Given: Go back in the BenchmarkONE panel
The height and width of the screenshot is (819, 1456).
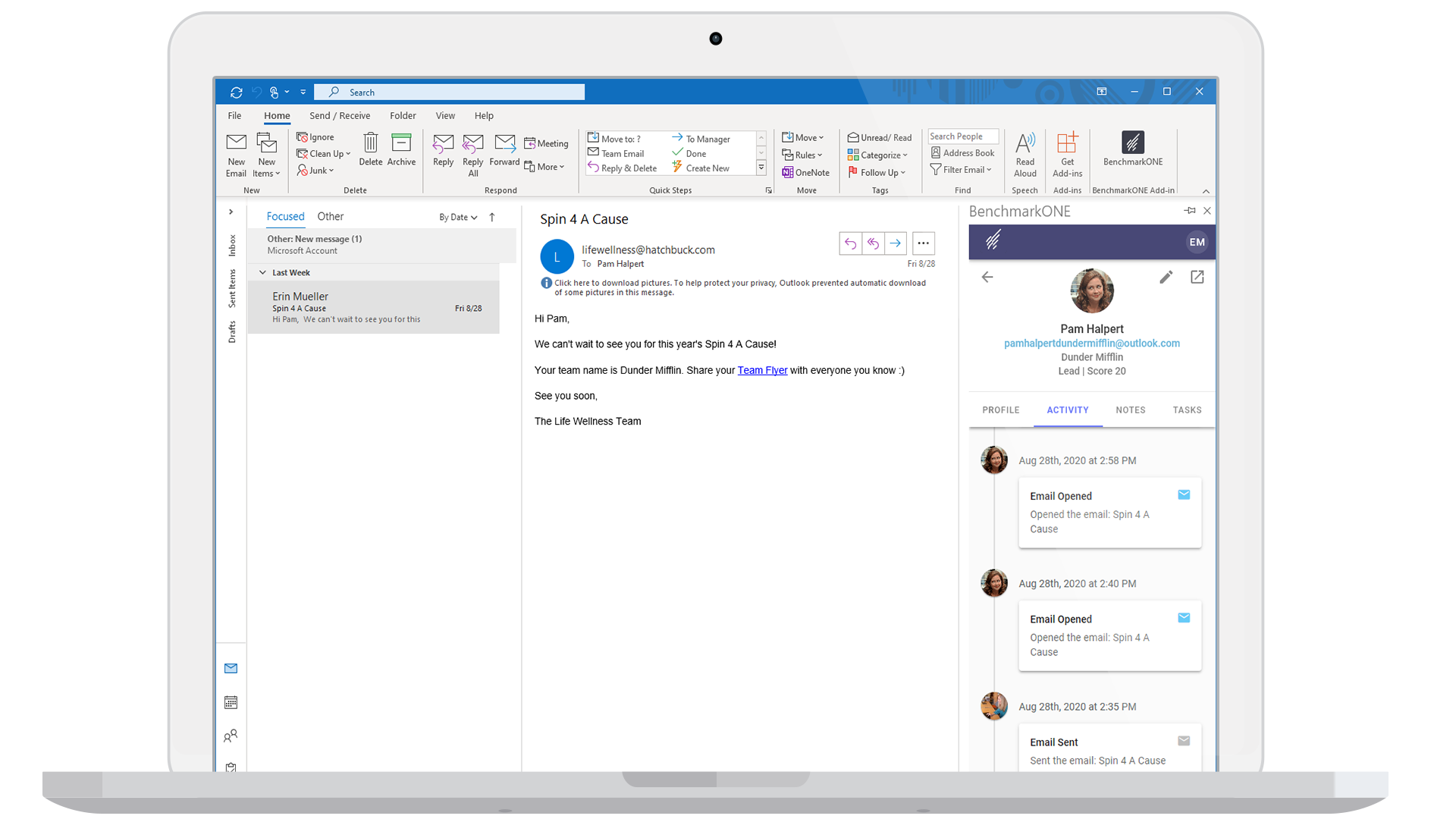Looking at the screenshot, I should (987, 278).
